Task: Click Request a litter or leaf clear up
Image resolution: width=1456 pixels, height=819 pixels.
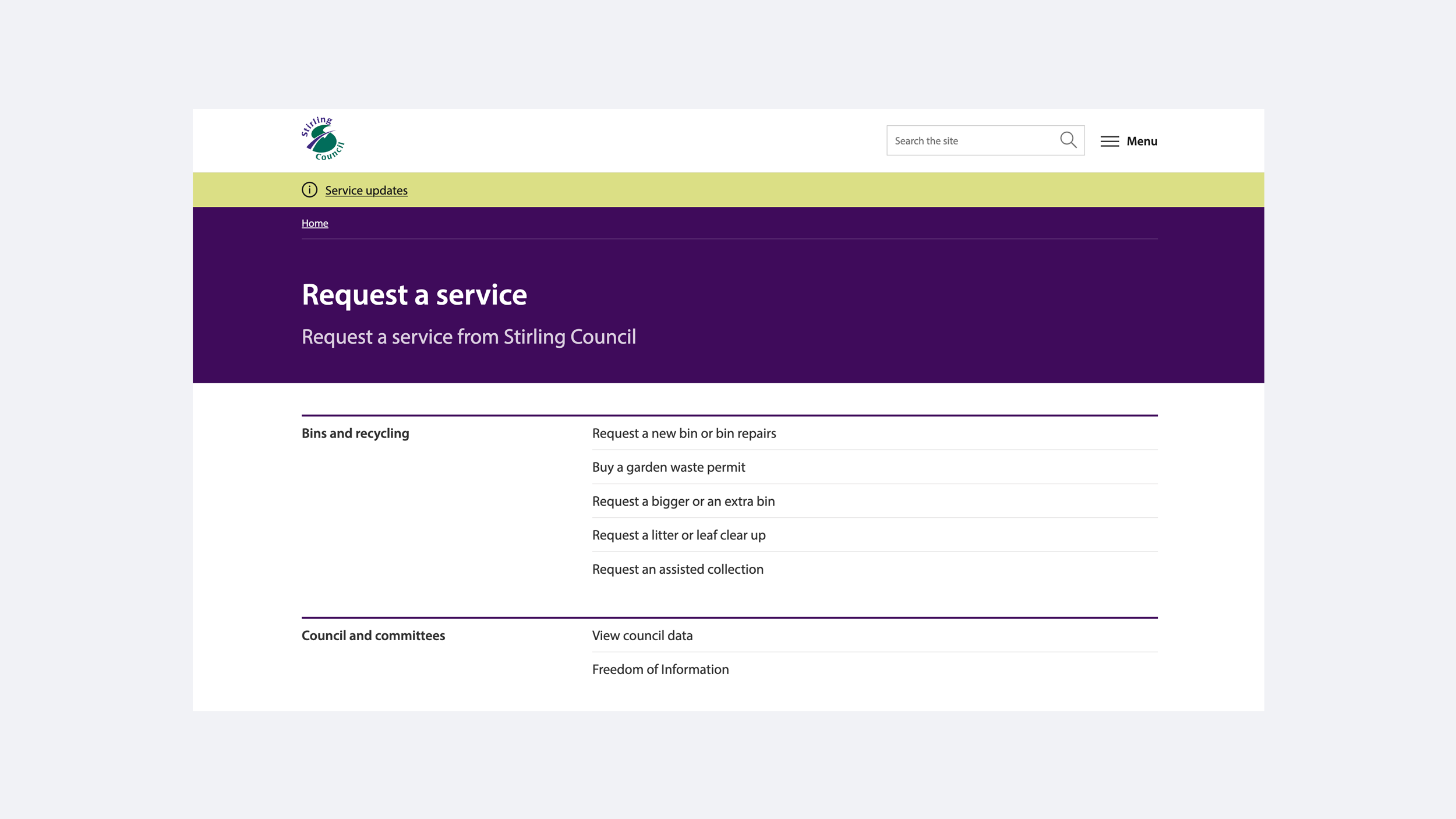Action: click(x=678, y=535)
